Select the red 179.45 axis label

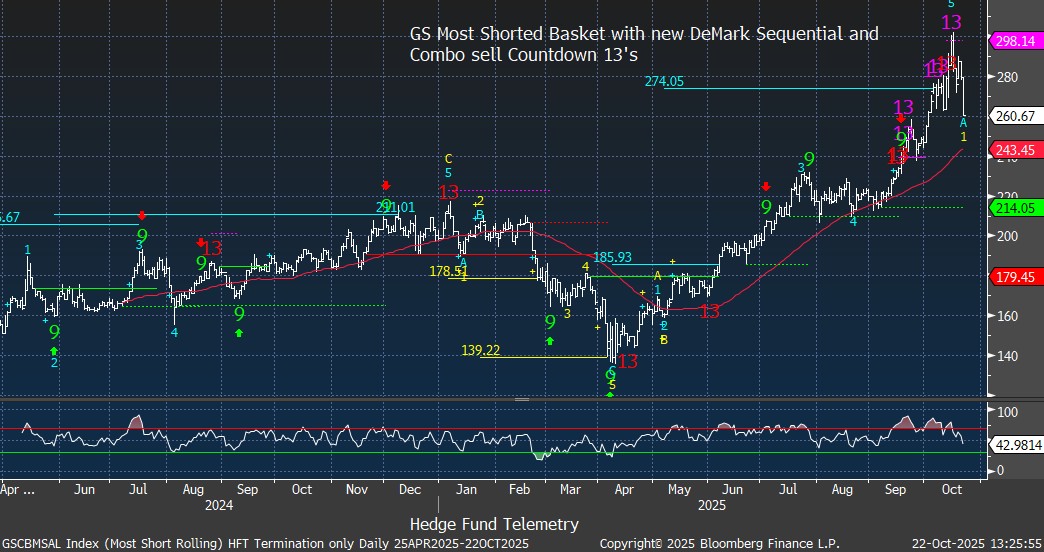pyautogui.click(x=1015, y=277)
